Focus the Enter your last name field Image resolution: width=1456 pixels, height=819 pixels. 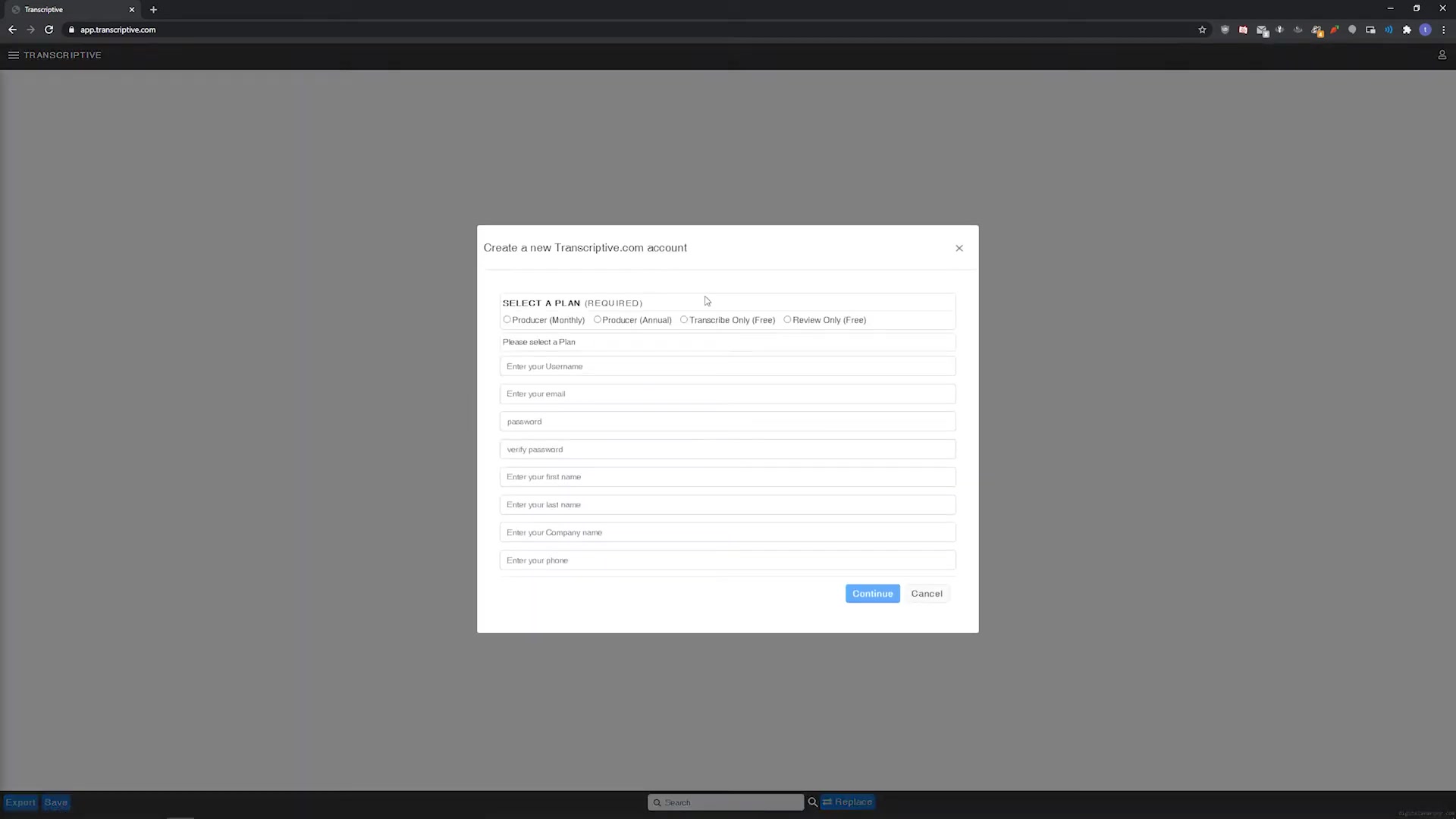pos(727,505)
